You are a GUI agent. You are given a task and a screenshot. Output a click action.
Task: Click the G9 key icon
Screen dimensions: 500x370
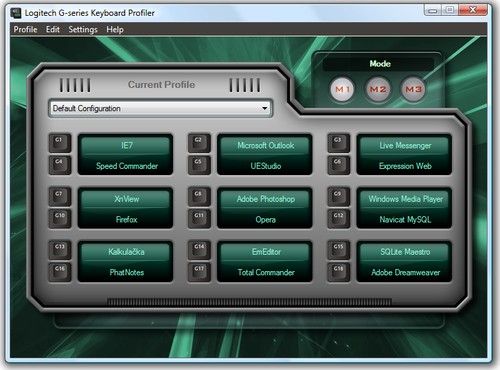[x=339, y=196]
